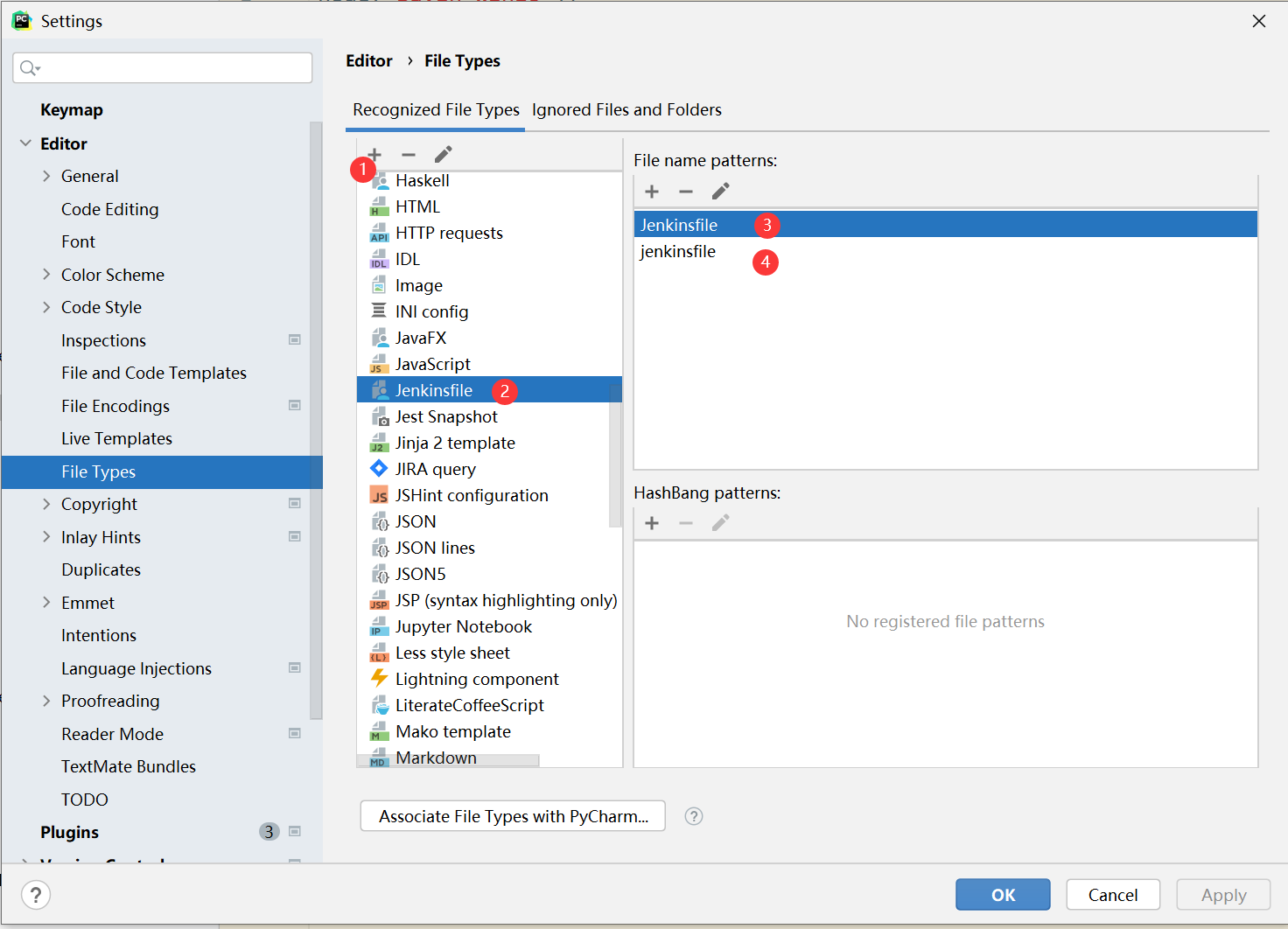Viewport: 1288px width, 929px height.
Task: Open File Encodings settings
Action: (x=115, y=406)
